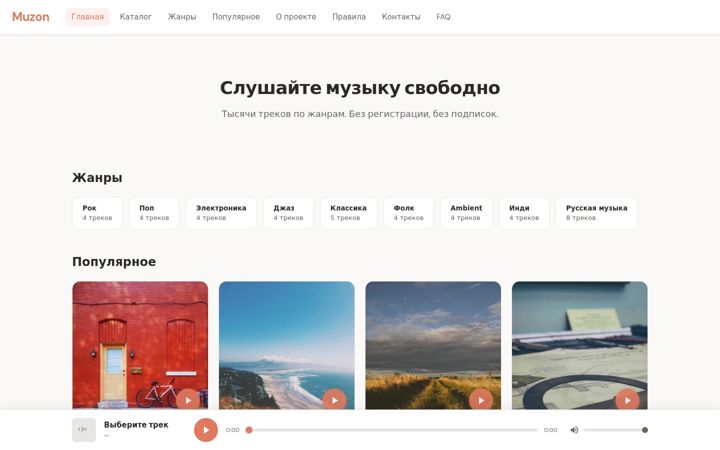Adjust the volume slider in the player
Viewport: 720px width, 450px height.
pyautogui.click(x=615, y=430)
